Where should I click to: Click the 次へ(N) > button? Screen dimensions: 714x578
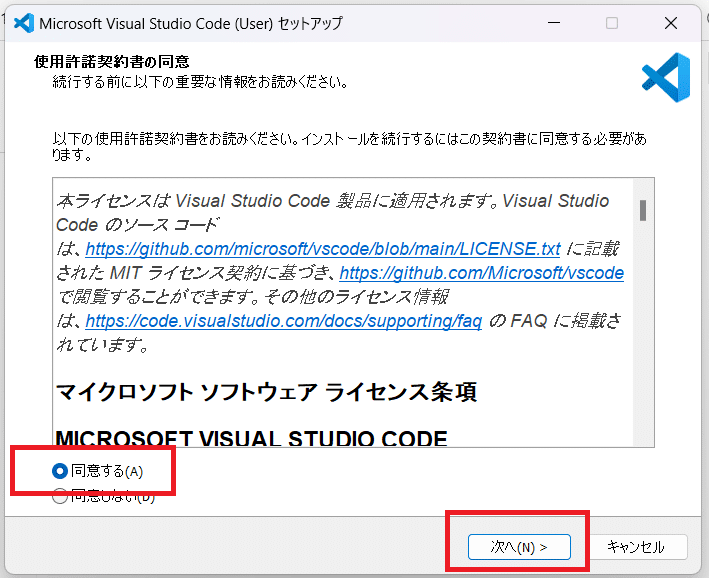(x=519, y=547)
